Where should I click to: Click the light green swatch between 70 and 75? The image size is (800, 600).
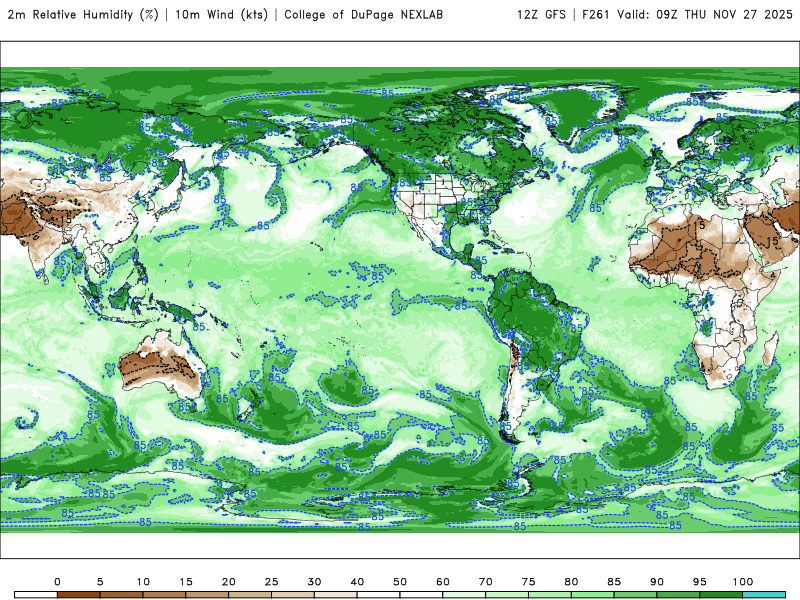click(x=507, y=595)
